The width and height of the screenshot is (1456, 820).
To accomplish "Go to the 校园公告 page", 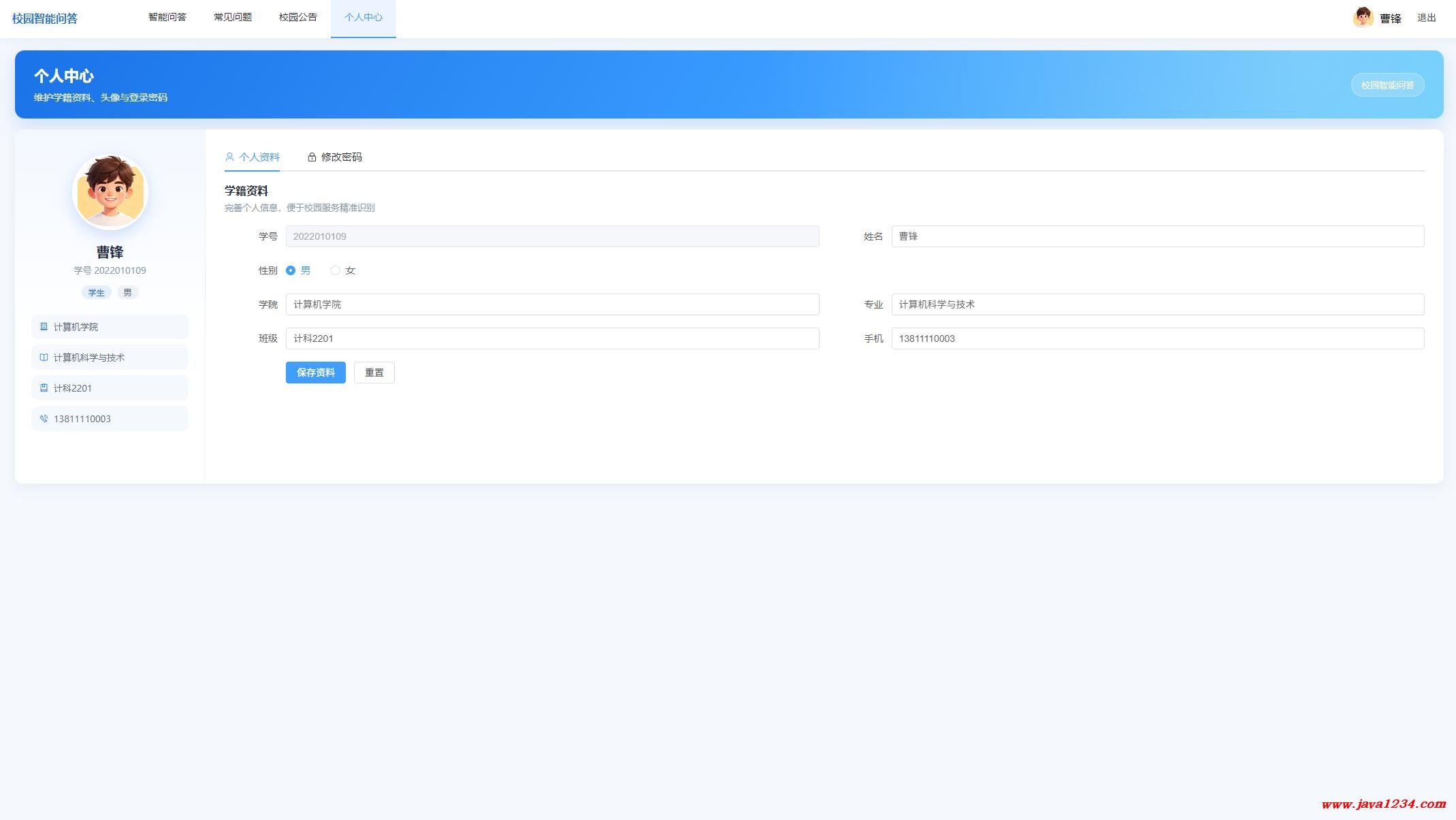I will click(298, 18).
